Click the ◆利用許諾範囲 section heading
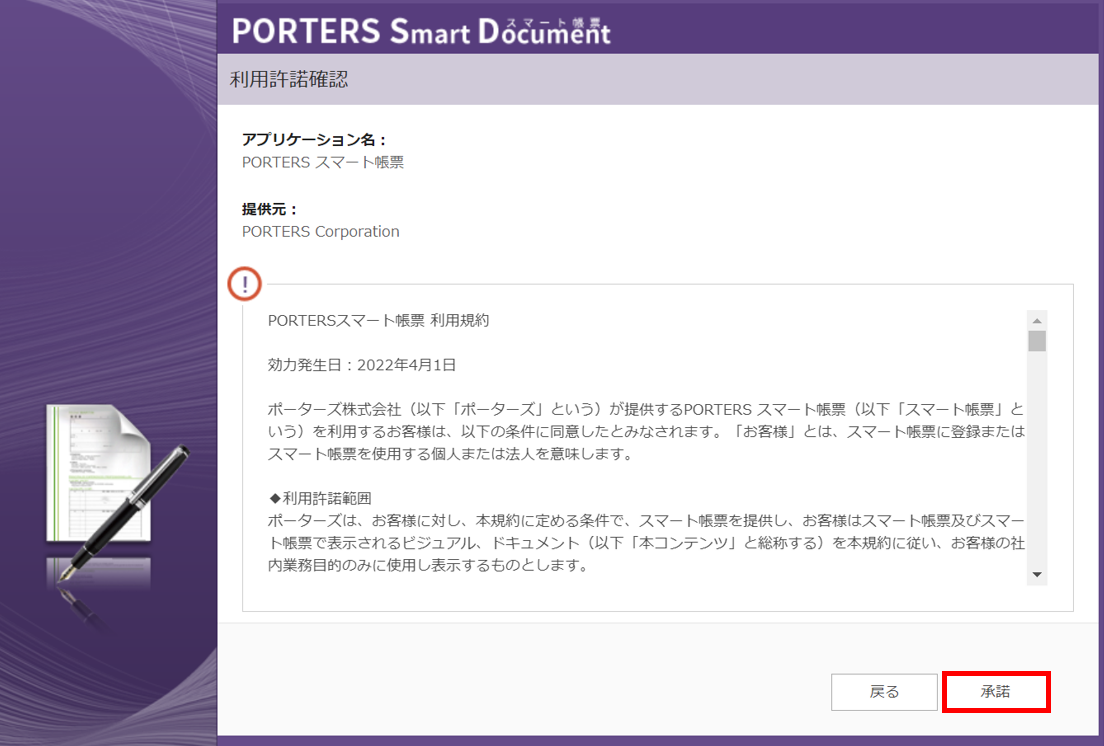 [320, 498]
